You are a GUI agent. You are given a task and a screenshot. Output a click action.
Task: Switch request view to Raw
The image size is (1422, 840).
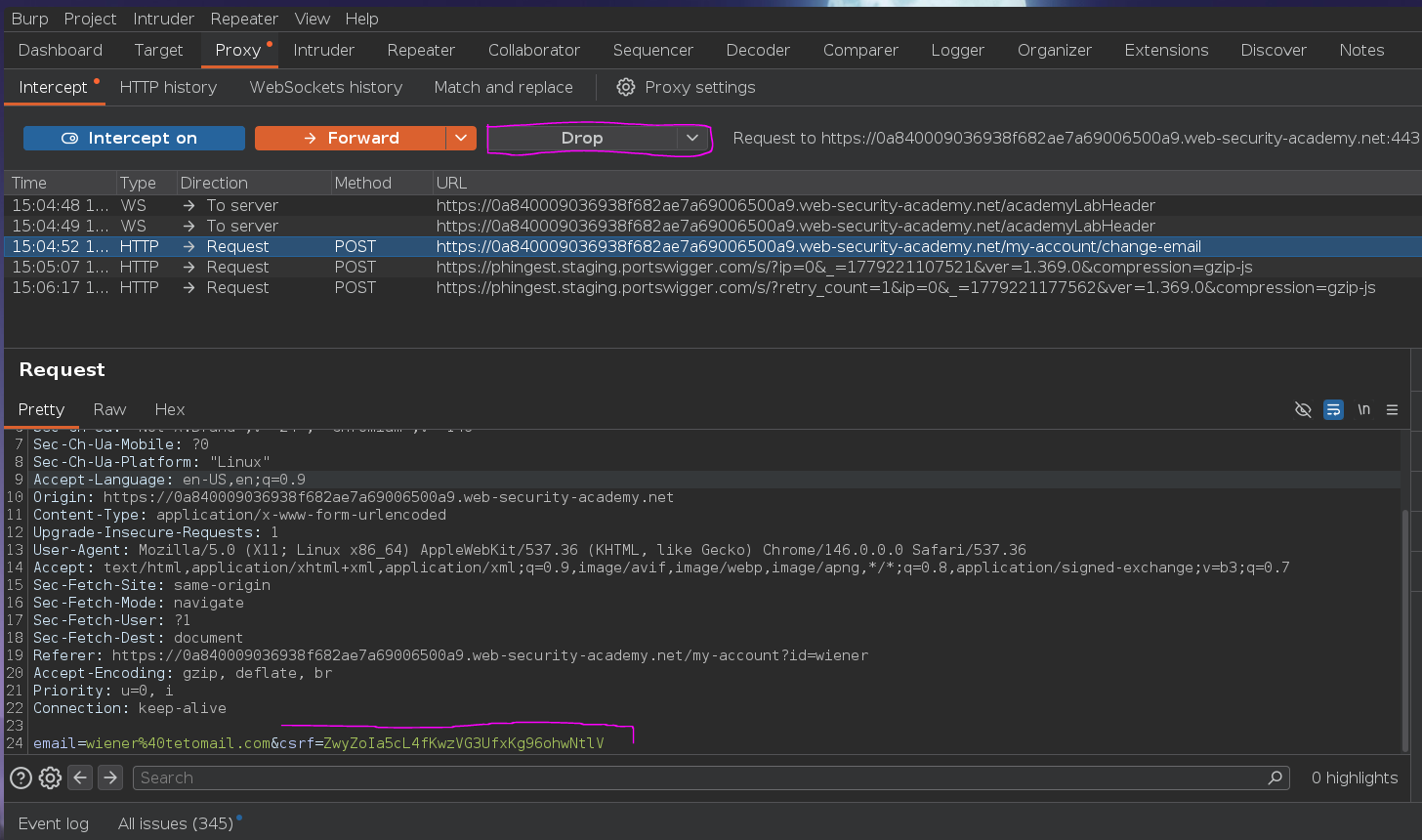coord(109,409)
